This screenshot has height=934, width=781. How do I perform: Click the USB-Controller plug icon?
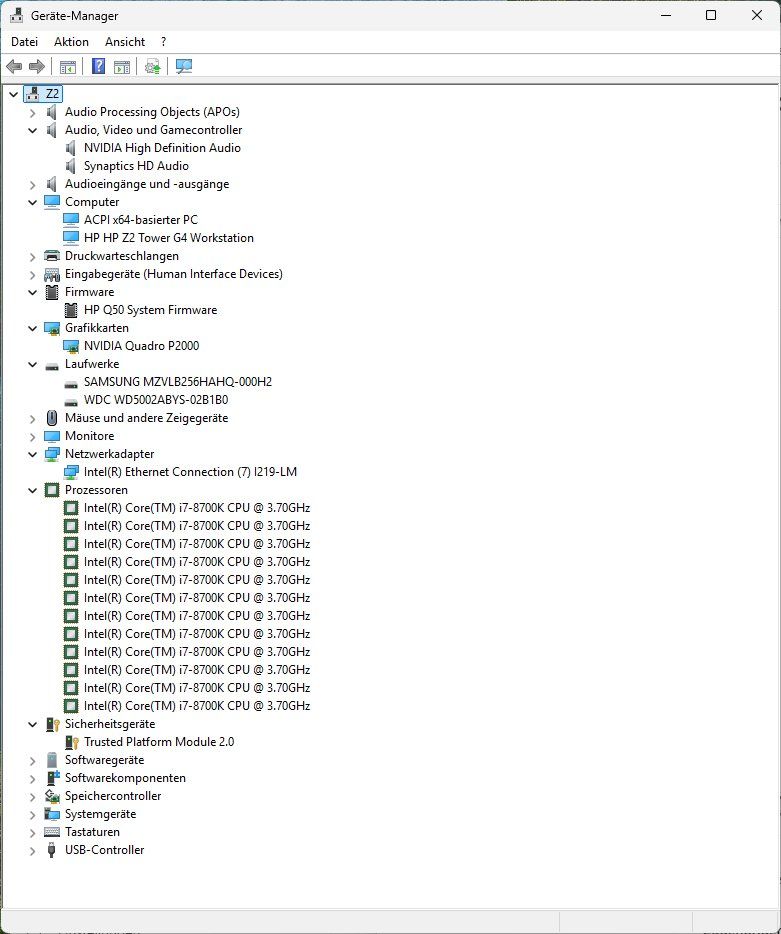(x=52, y=850)
